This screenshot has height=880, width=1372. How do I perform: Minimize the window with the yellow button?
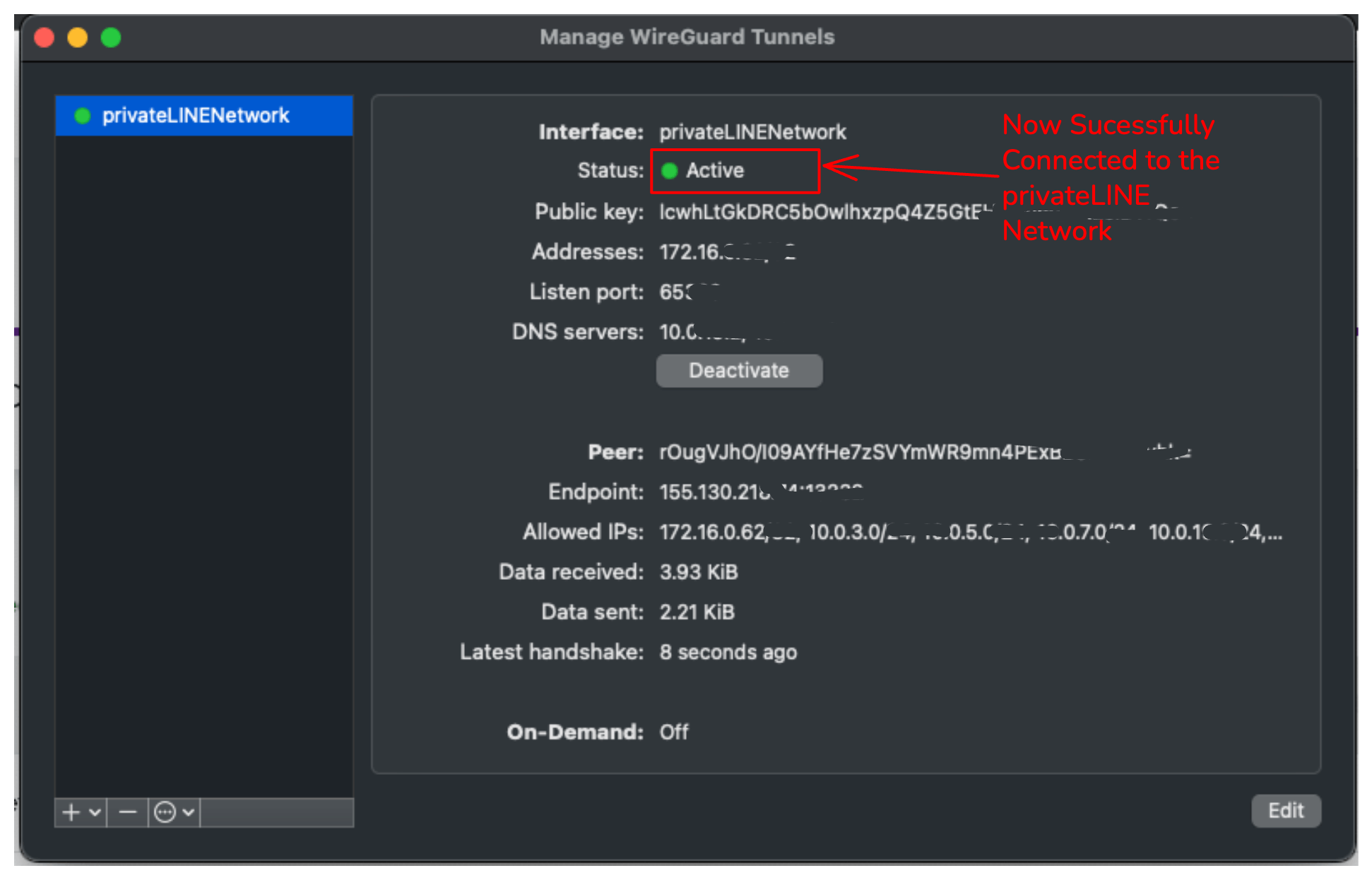pyautogui.click(x=78, y=37)
